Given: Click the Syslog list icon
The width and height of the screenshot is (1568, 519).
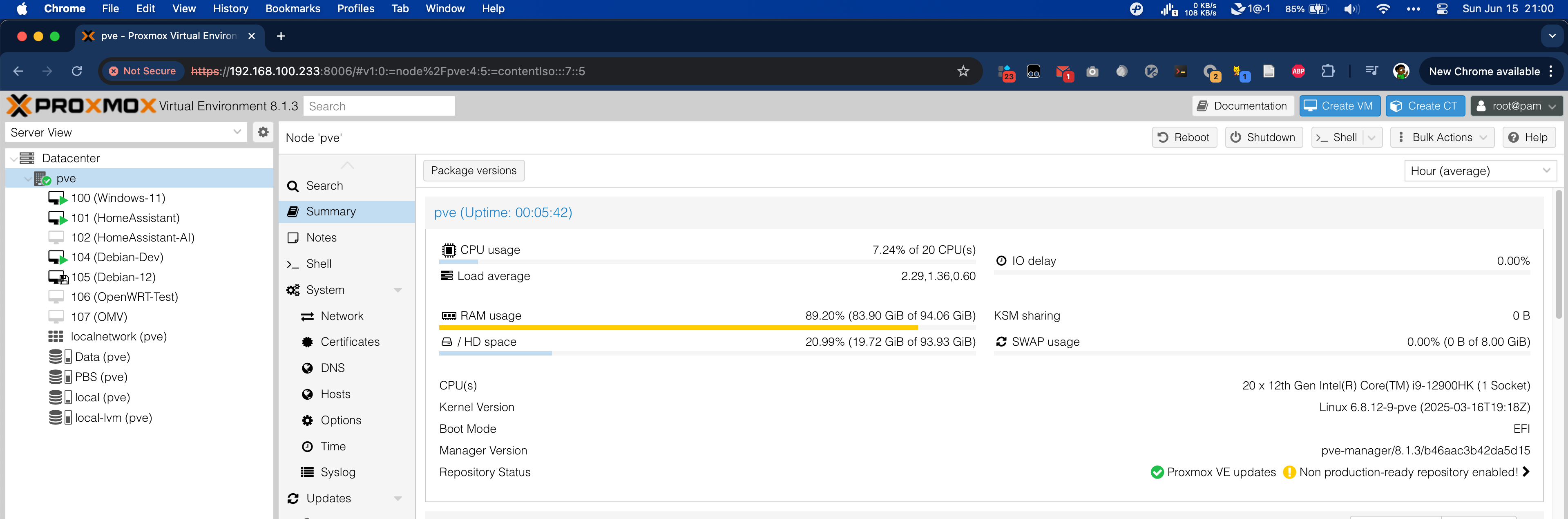Looking at the screenshot, I should click(307, 472).
